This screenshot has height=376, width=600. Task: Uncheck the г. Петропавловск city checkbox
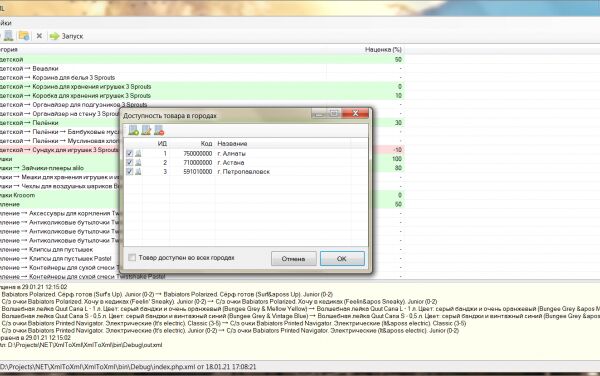click(x=130, y=172)
